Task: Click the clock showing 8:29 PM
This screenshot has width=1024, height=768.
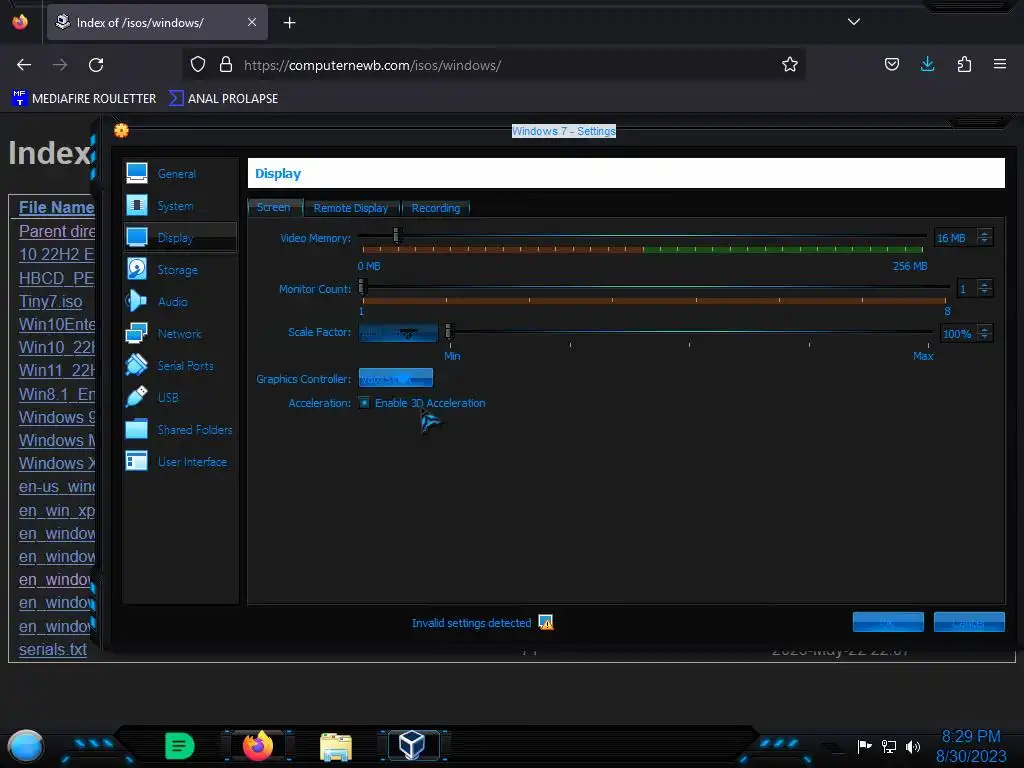Action: click(970, 737)
